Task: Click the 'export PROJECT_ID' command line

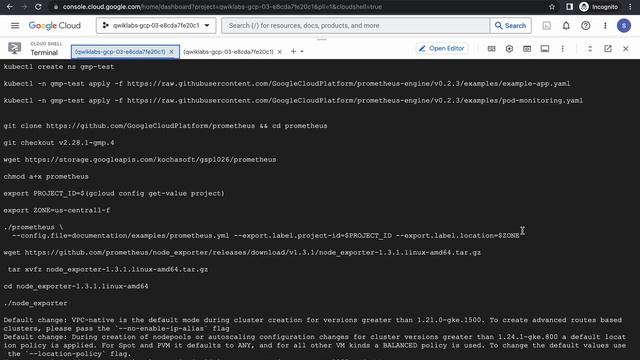Action: coord(114,193)
